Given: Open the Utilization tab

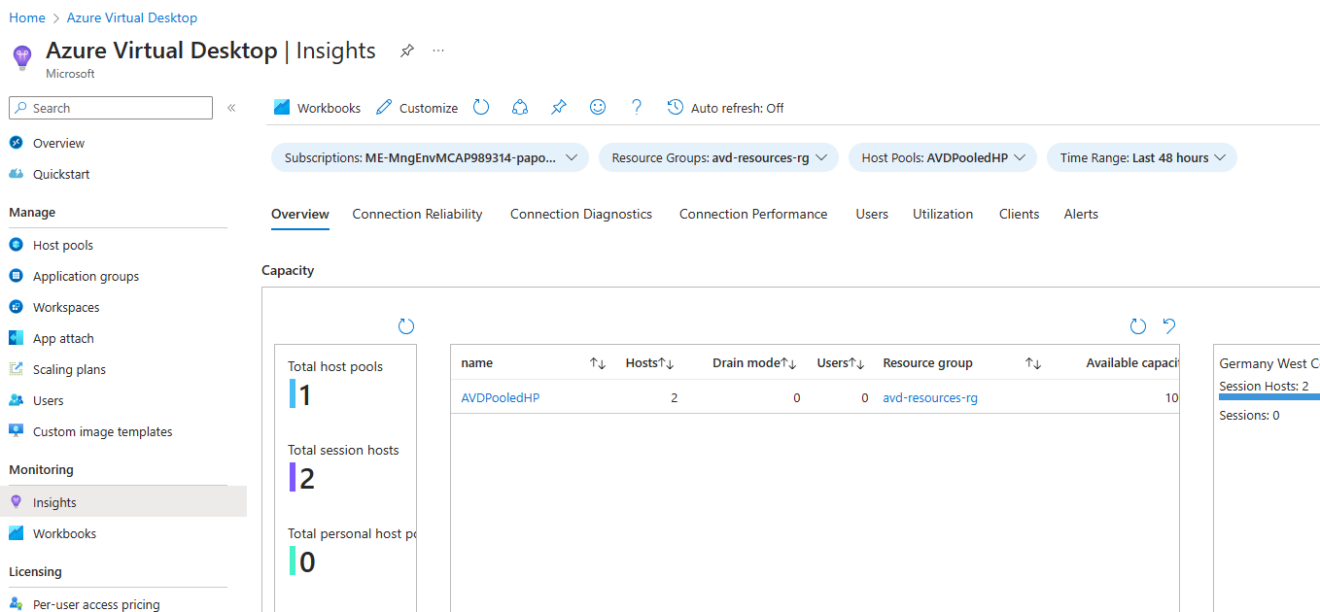Looking at the screenshot, I should click(x=942, y=213).
